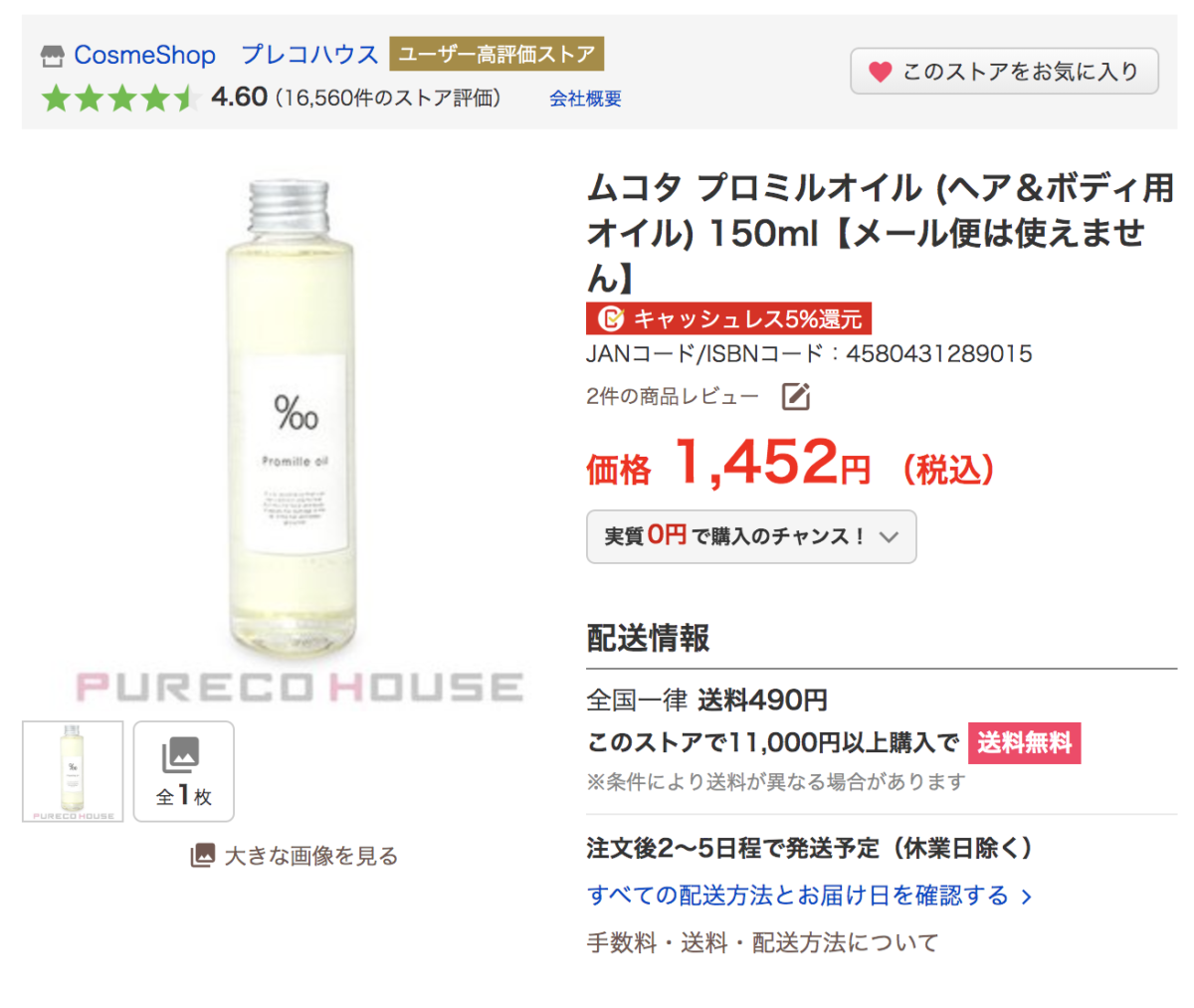Click the ユーザー高評価ストア gold badge
This screenshot has height=1008, width=1194.
point(497,54)
